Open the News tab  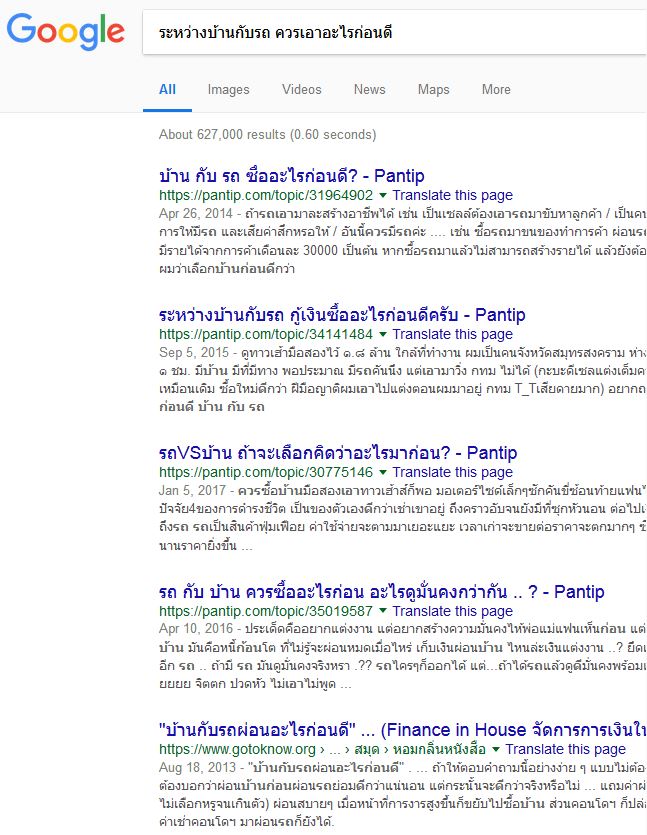pyautogui.click(x=370, y=89)
